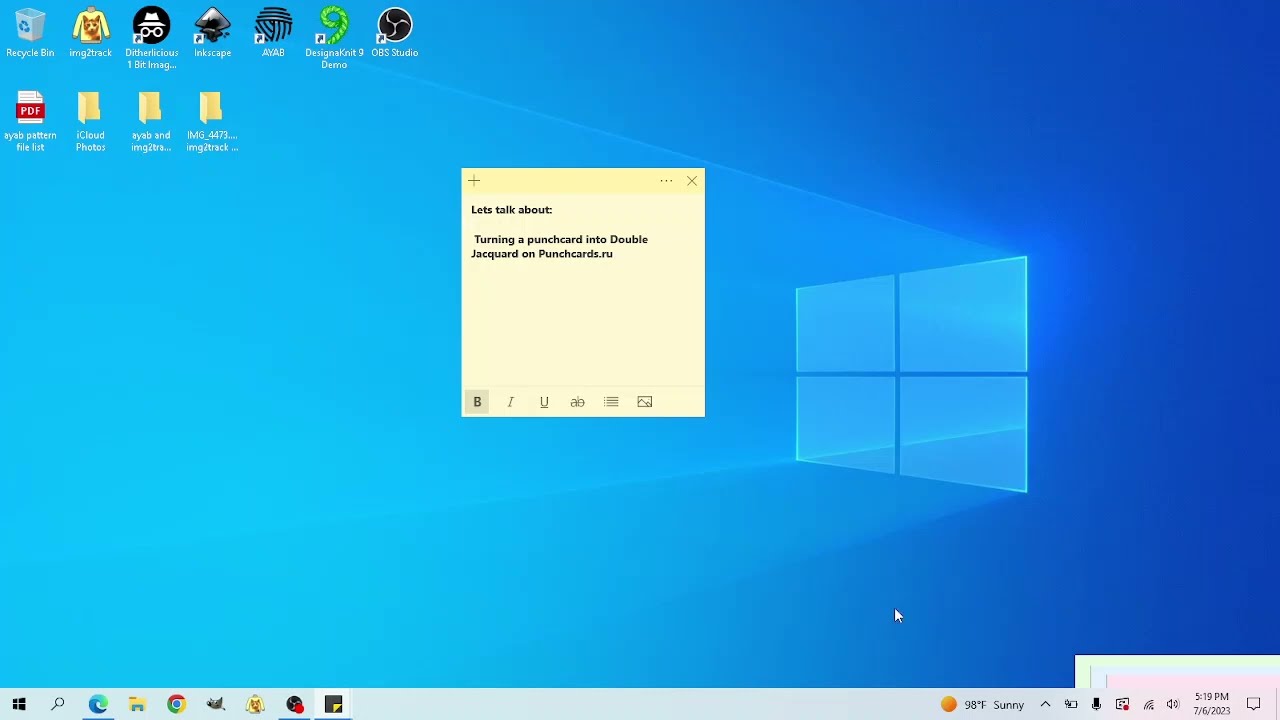This screenshot has width=1280, height=720.
Task: Toggle bold formatting in the sticky note
Action: [x=477, y=402]
